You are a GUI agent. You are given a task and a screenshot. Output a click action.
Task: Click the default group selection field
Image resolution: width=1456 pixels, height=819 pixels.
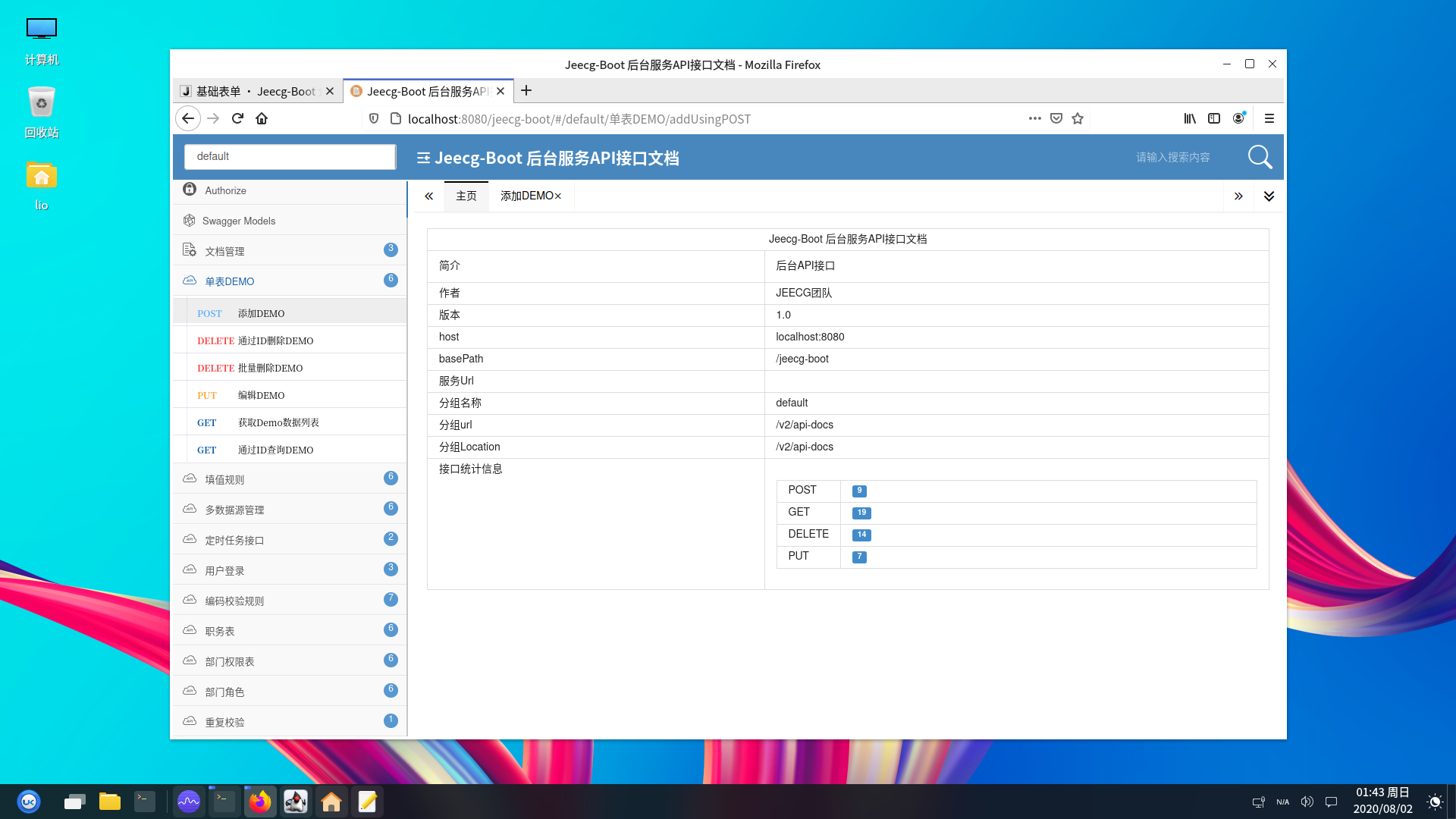[x=290, y=156]
